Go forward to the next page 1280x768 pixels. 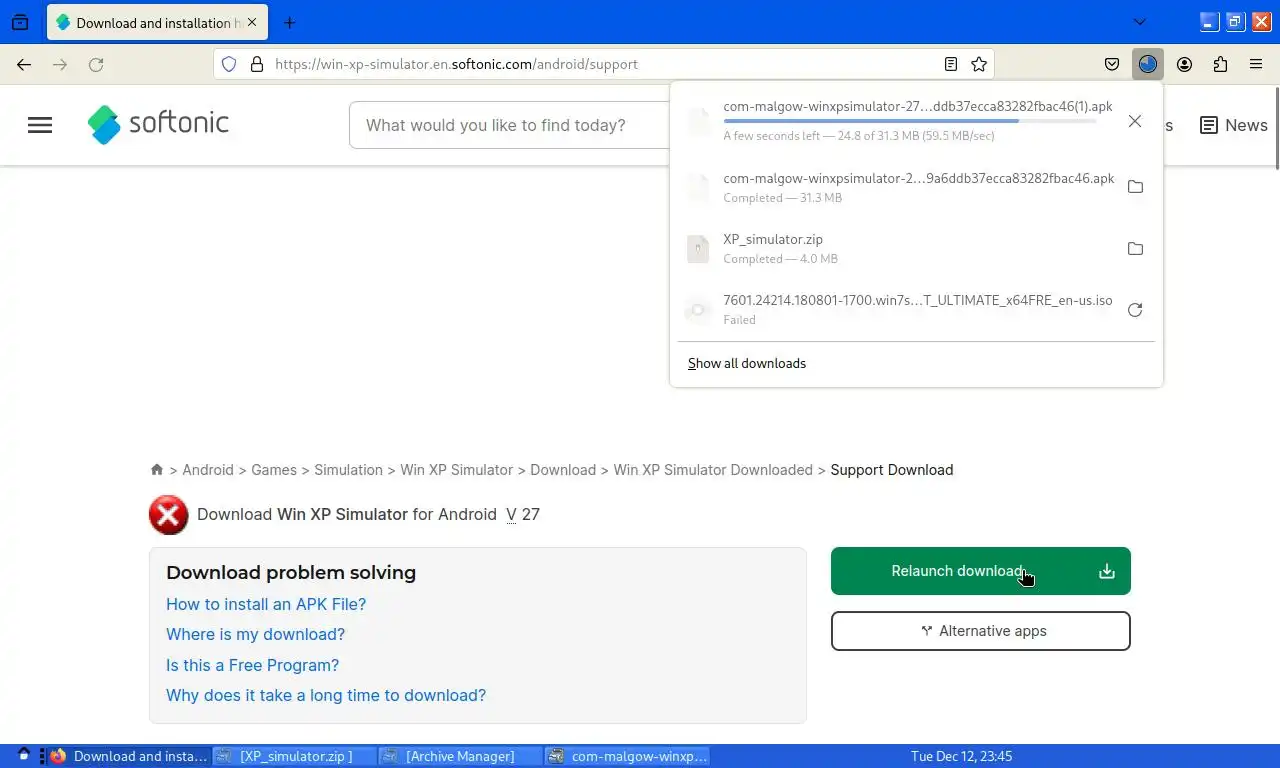(x=60, y=64)
